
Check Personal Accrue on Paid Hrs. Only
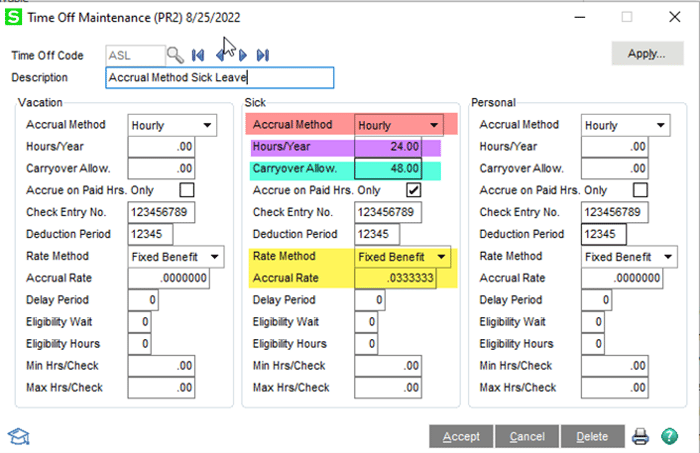point(640,190)
